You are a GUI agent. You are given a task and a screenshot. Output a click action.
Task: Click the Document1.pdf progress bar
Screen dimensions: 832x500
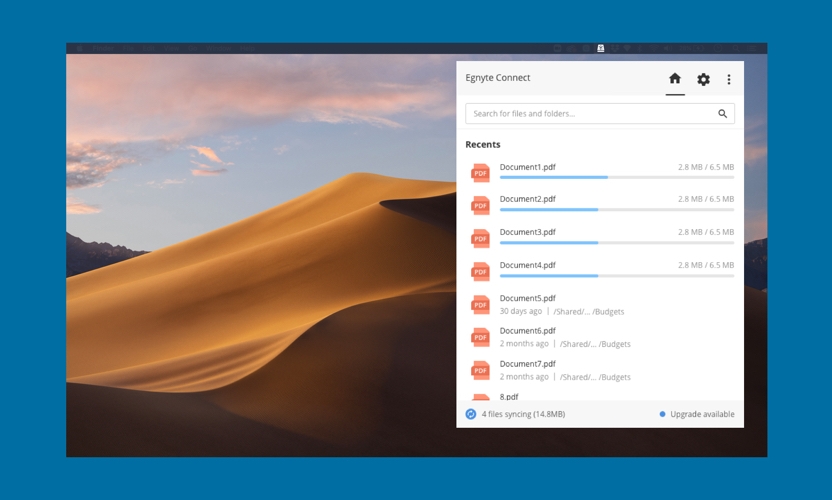[x=616, y=177]
